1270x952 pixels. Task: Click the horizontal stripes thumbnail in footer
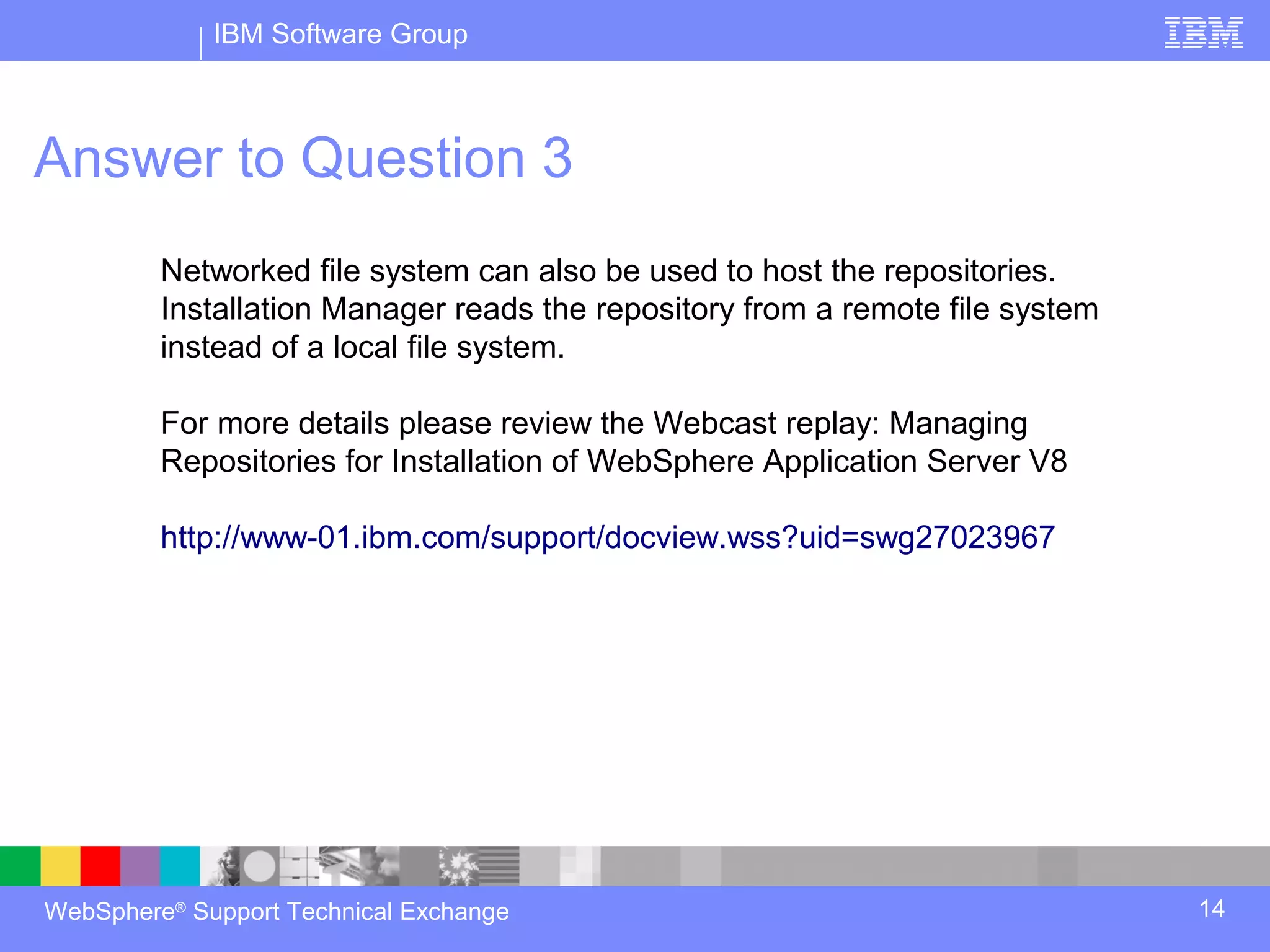coord(499,866)
